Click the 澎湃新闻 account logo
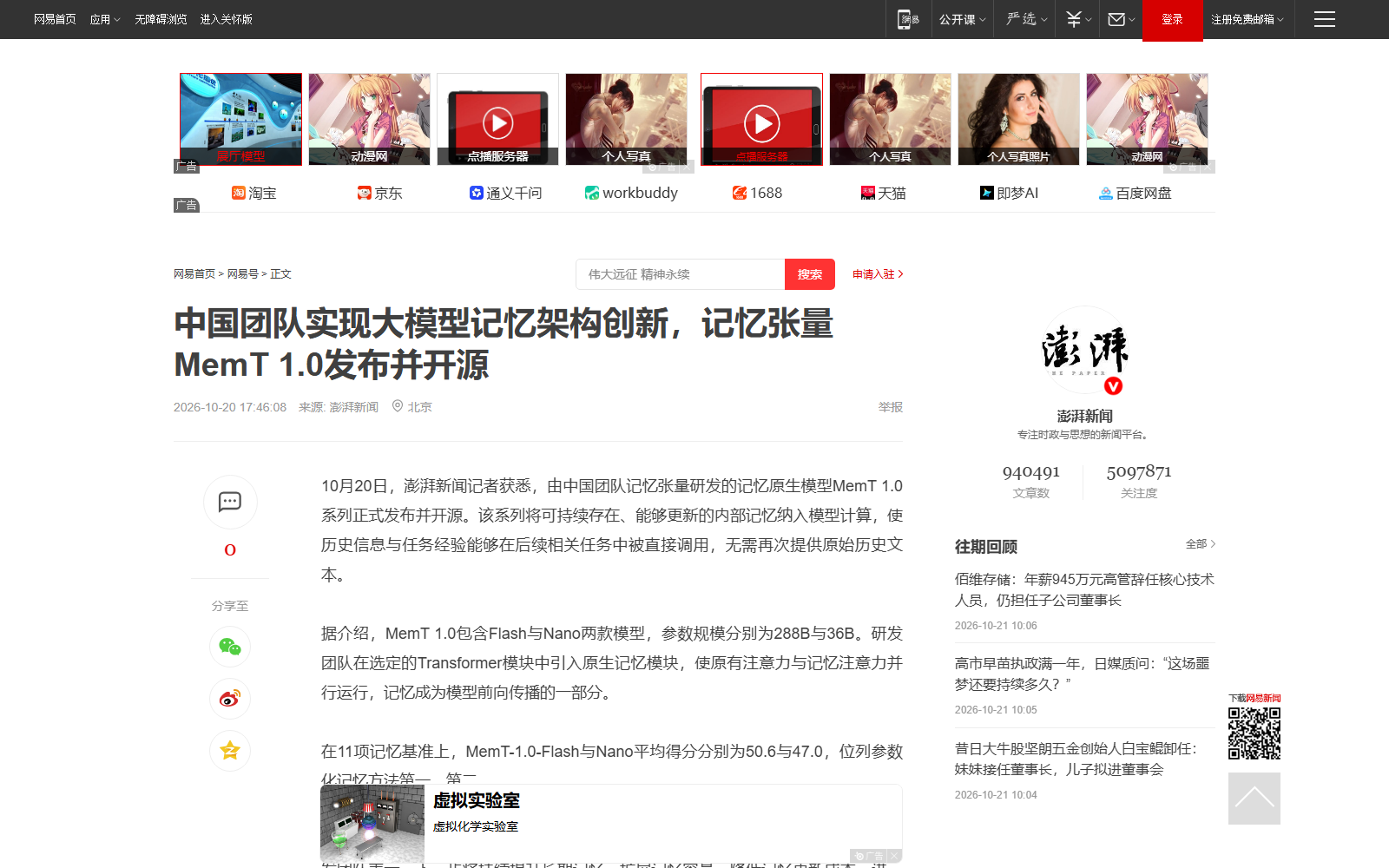 coord(1084,351)
